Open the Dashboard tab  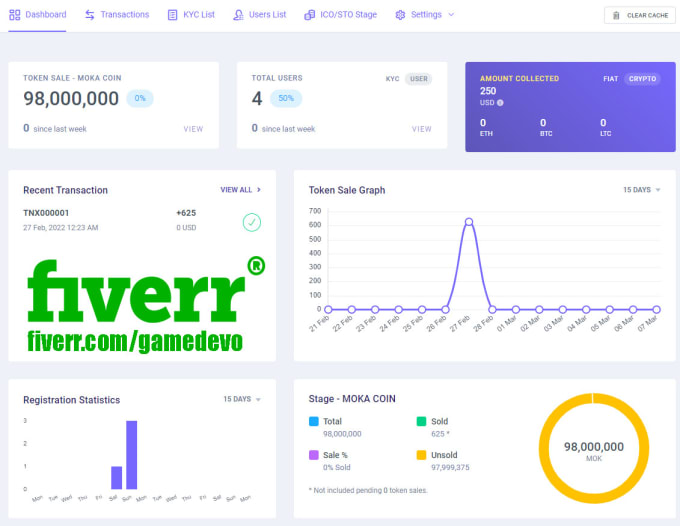point(37,15)
